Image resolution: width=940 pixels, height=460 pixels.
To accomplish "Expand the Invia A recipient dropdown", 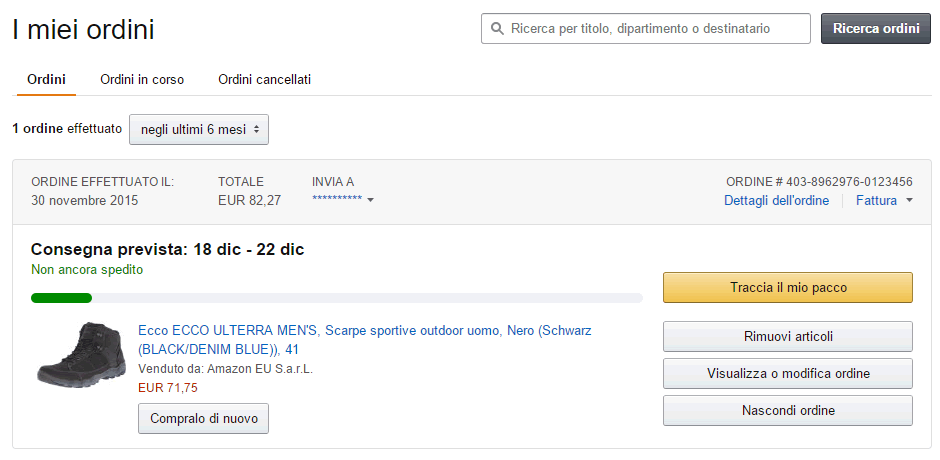I will click(x=342, y=200).
